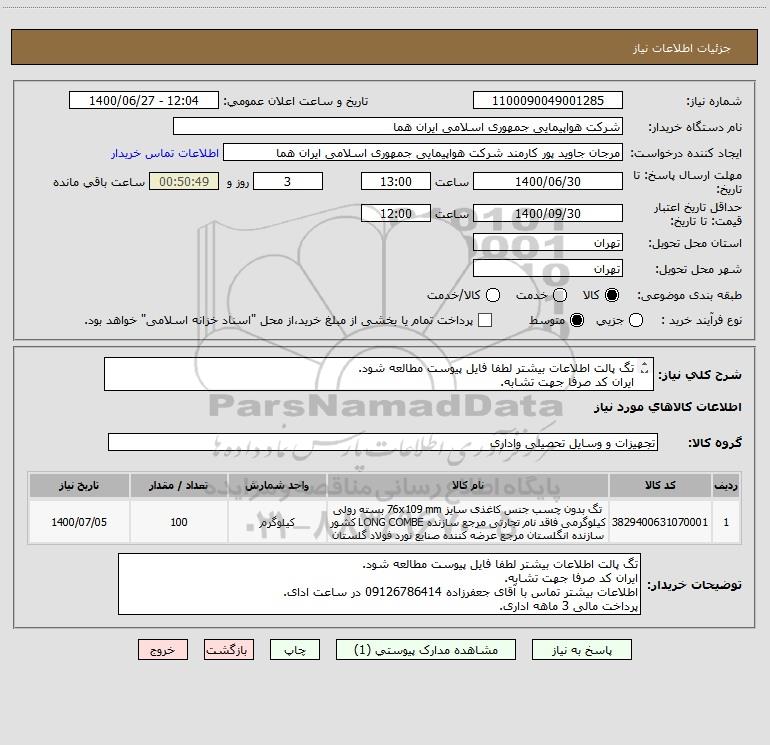Click the پاسخ به نیاز button
Viewport: 770px width, 745px height.
(x=581, y=650)
